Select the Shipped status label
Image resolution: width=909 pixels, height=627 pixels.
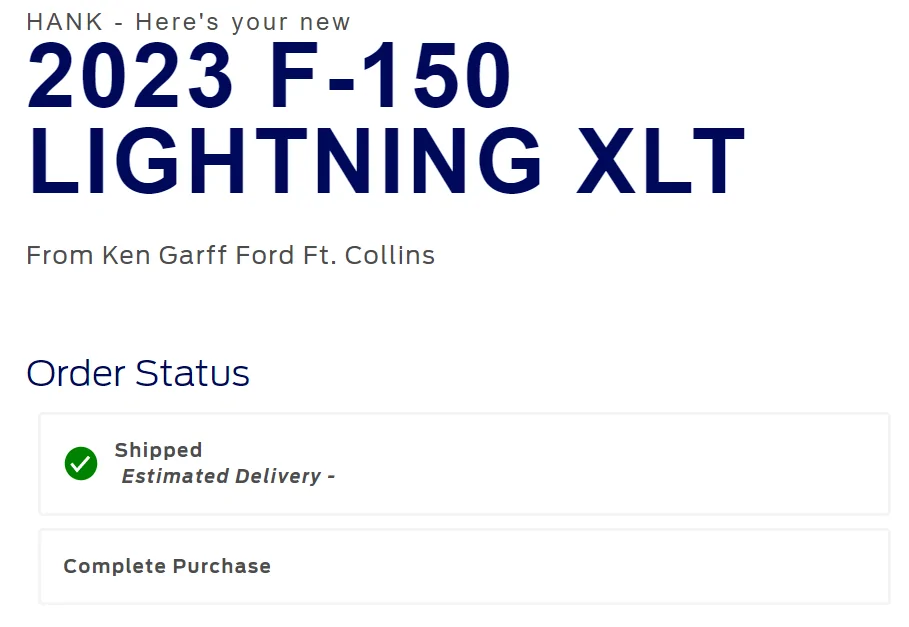click(158, 450)
